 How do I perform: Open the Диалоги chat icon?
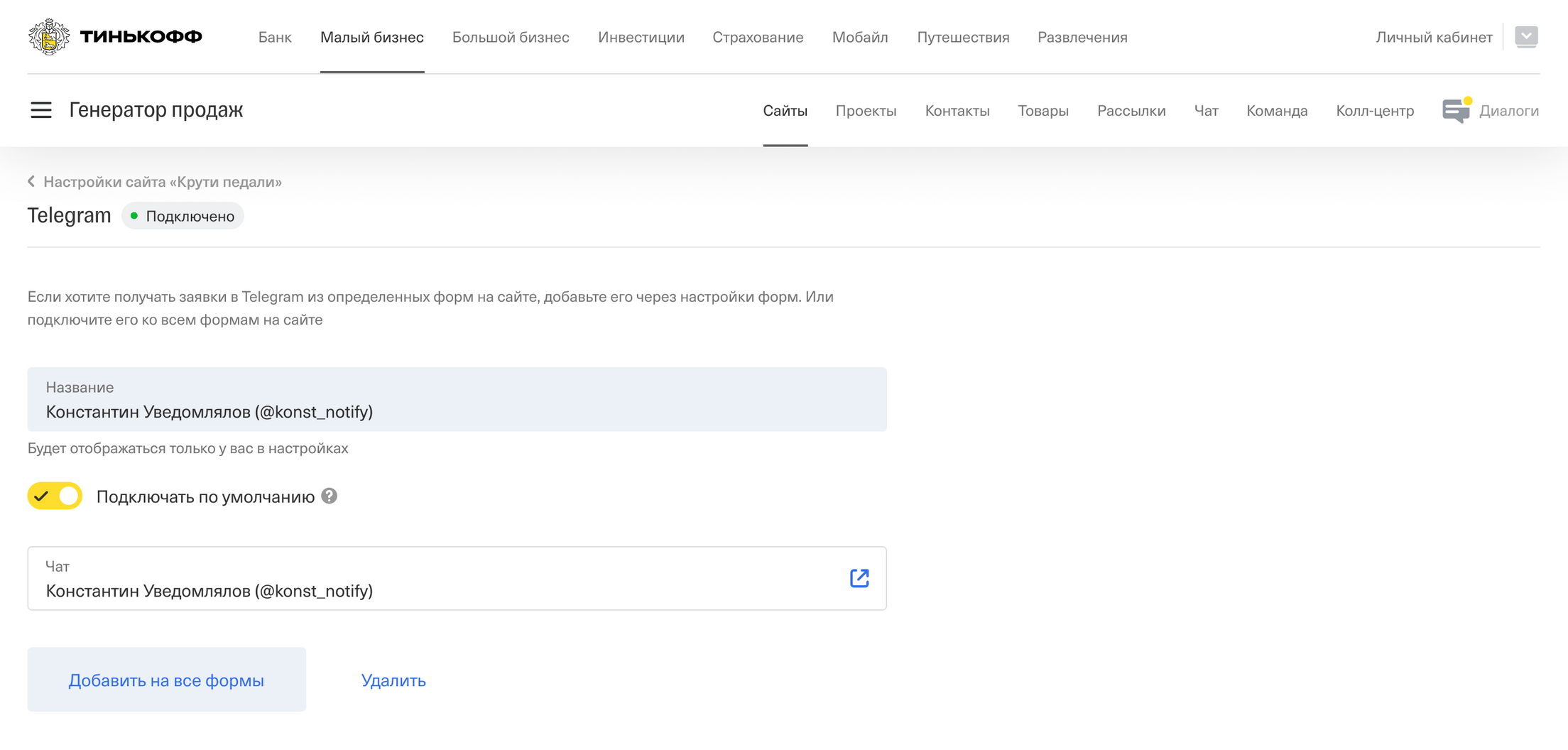click(x=1457, y=110)
